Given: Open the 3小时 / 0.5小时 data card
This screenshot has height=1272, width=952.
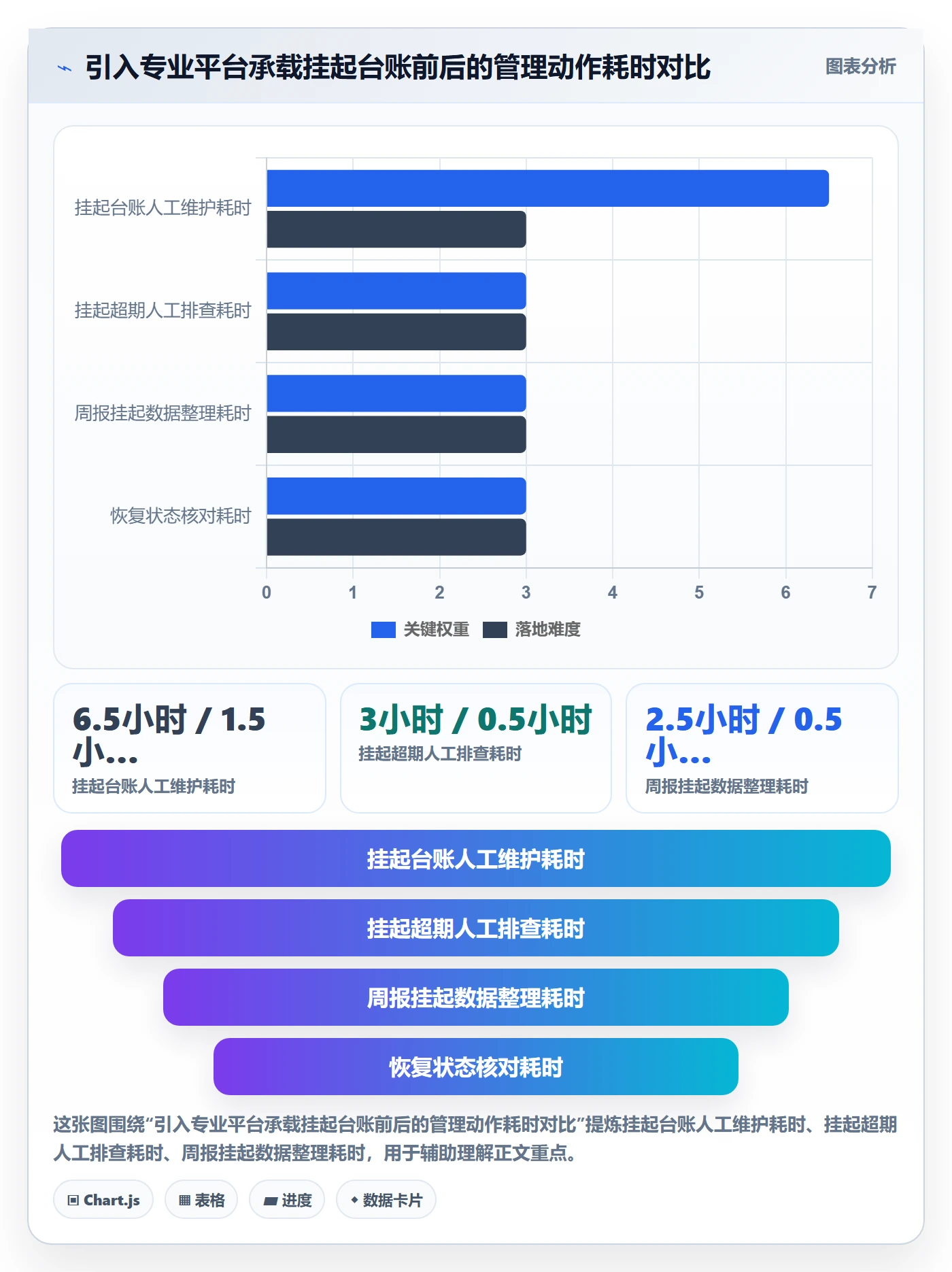Looking at the screenshot, I should 476,748.
